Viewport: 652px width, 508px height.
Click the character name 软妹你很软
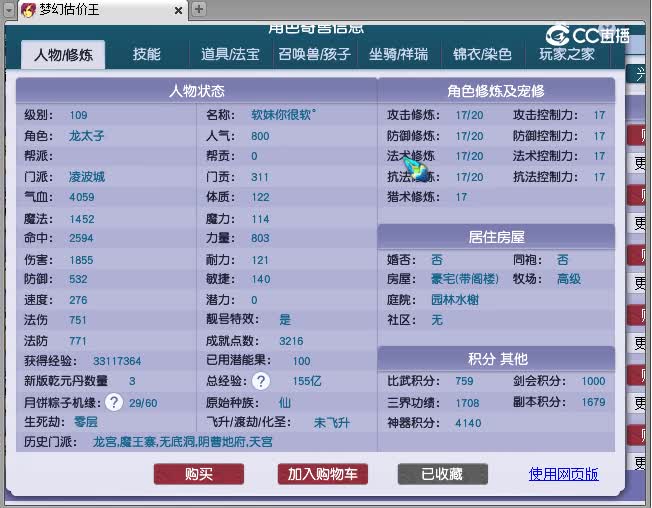pyautogui.click(x=284, y=115)
